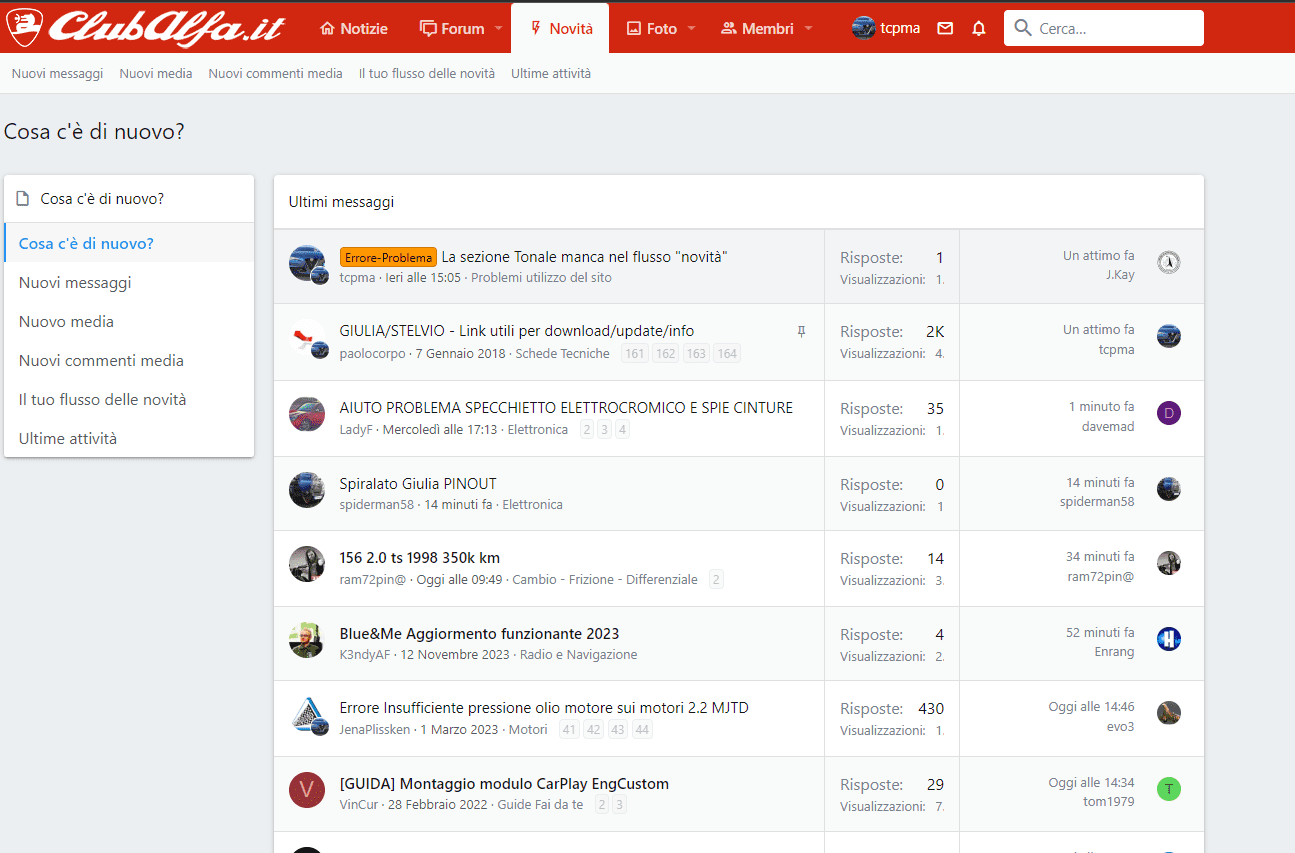Open tom1979's green T avatar
The height and width of the screenshot is (853, 1295).
(1169, 788)
